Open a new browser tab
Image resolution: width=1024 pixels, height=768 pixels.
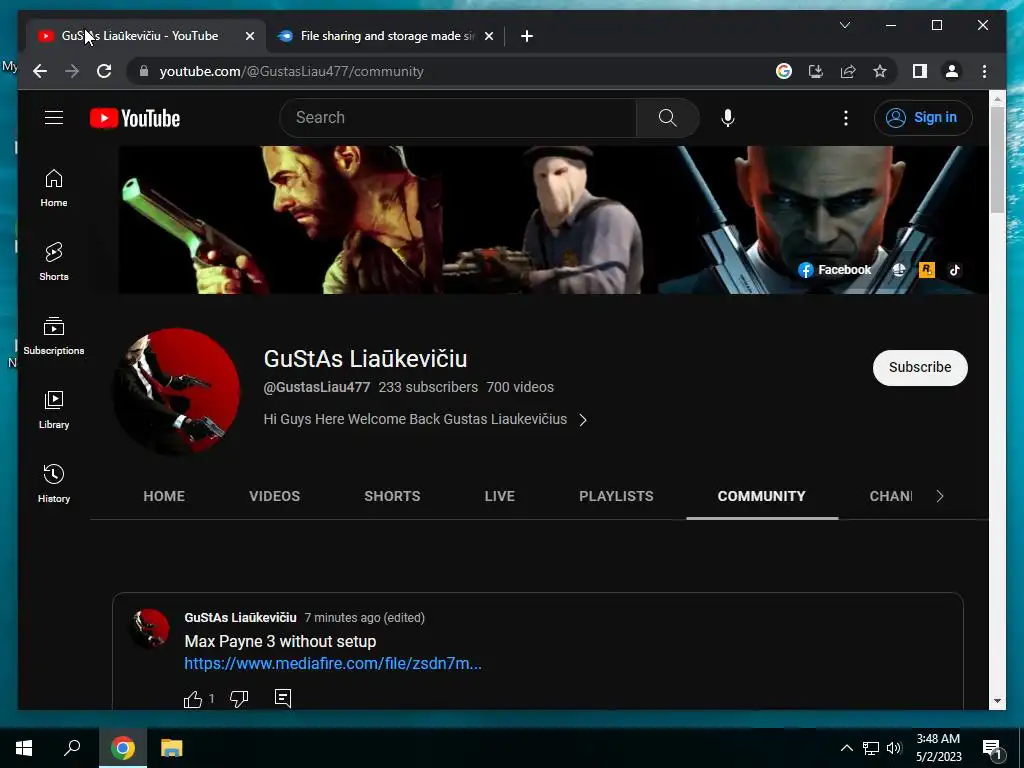(527, 36)
